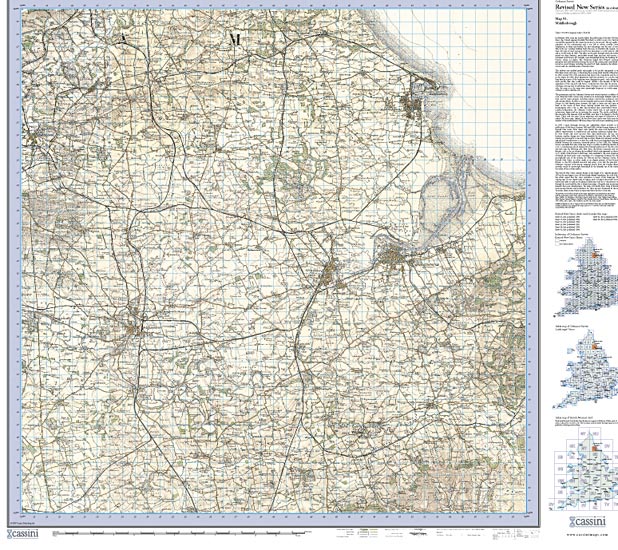Click the Map 93 Middlesbrough heading
Screen dimensions: 618x550
click(568, 42)
